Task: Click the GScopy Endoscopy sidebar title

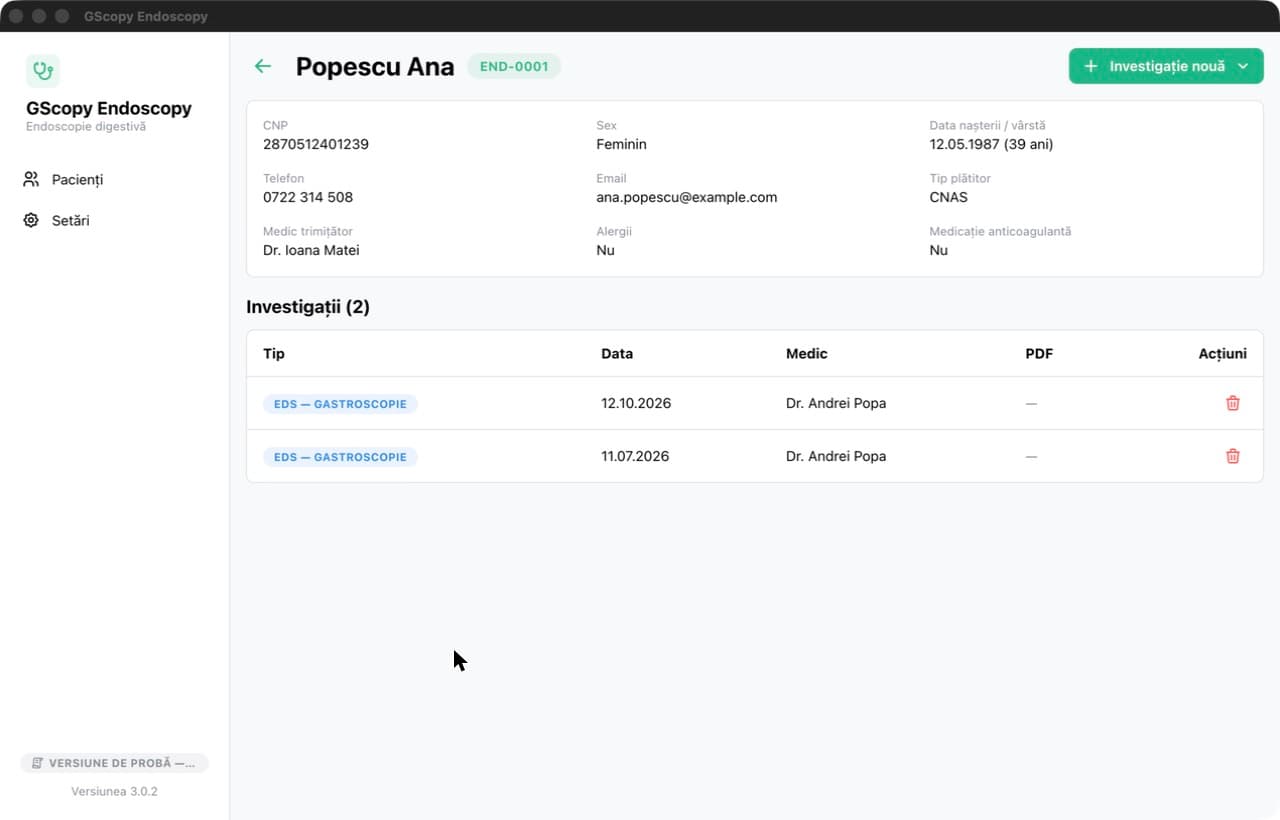Action: [x=109, y=108]
